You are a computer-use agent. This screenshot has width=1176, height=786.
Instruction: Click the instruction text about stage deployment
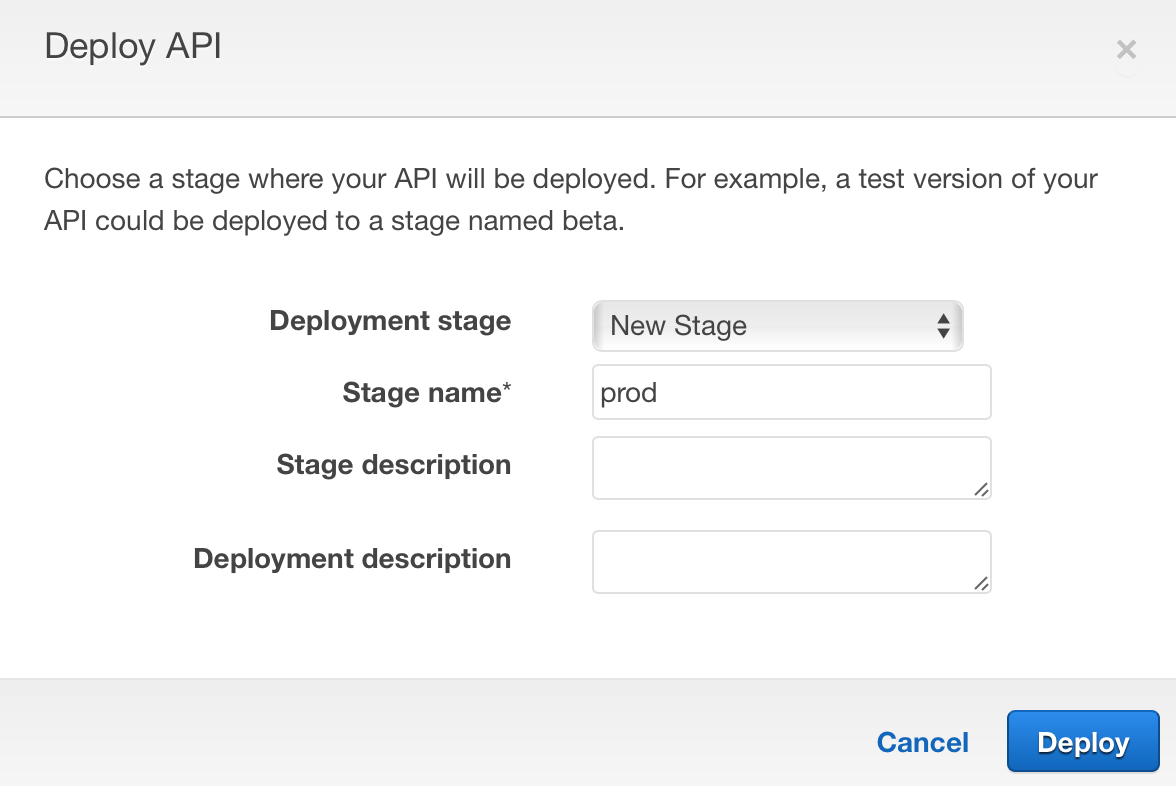(x=570, y=199)
